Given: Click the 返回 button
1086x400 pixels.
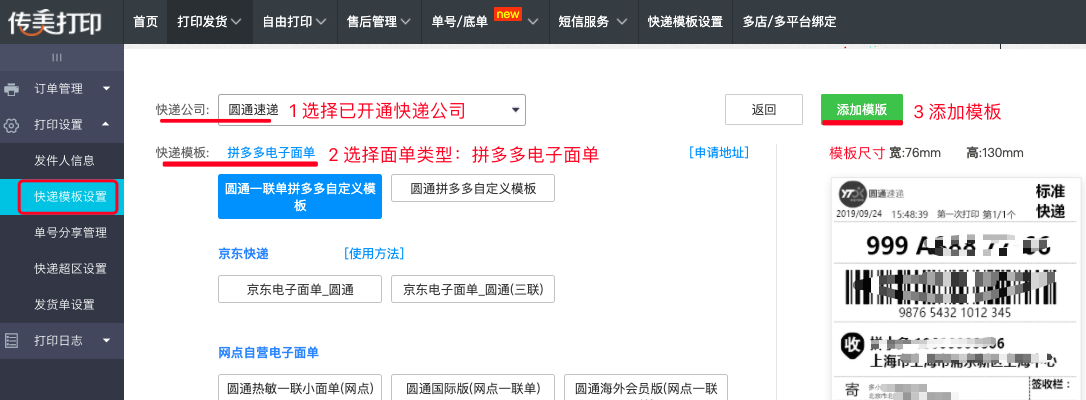Looking at the screenshot, I should pyautogui.click(x=763, y=109).
